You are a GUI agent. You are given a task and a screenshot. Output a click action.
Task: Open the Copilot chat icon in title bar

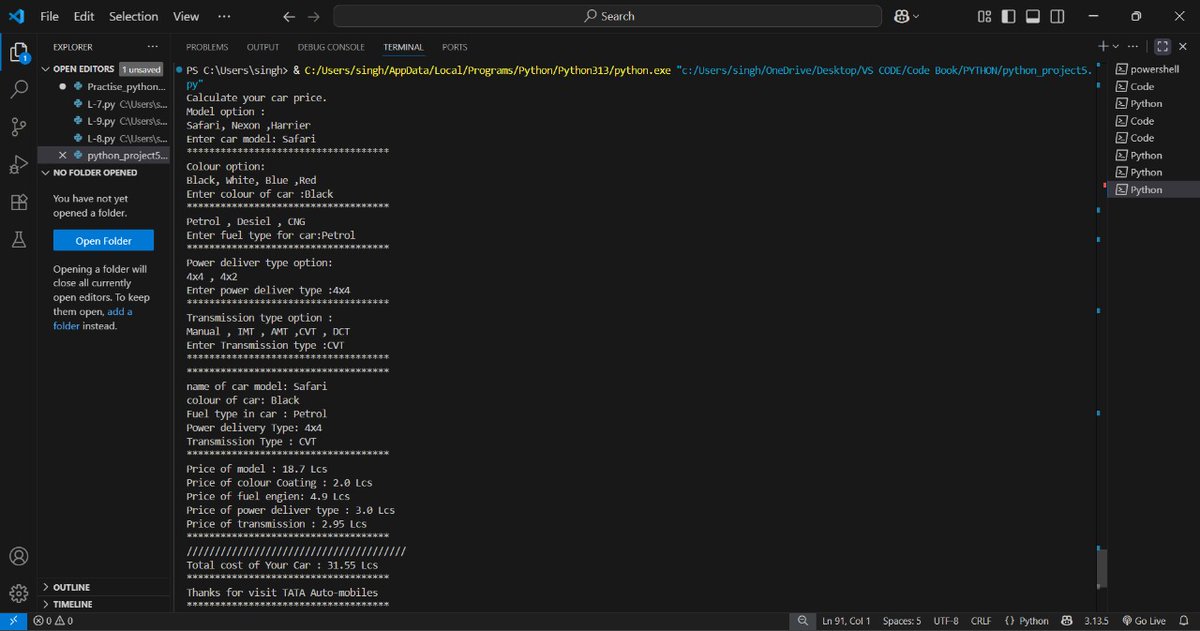coord(900,16)
